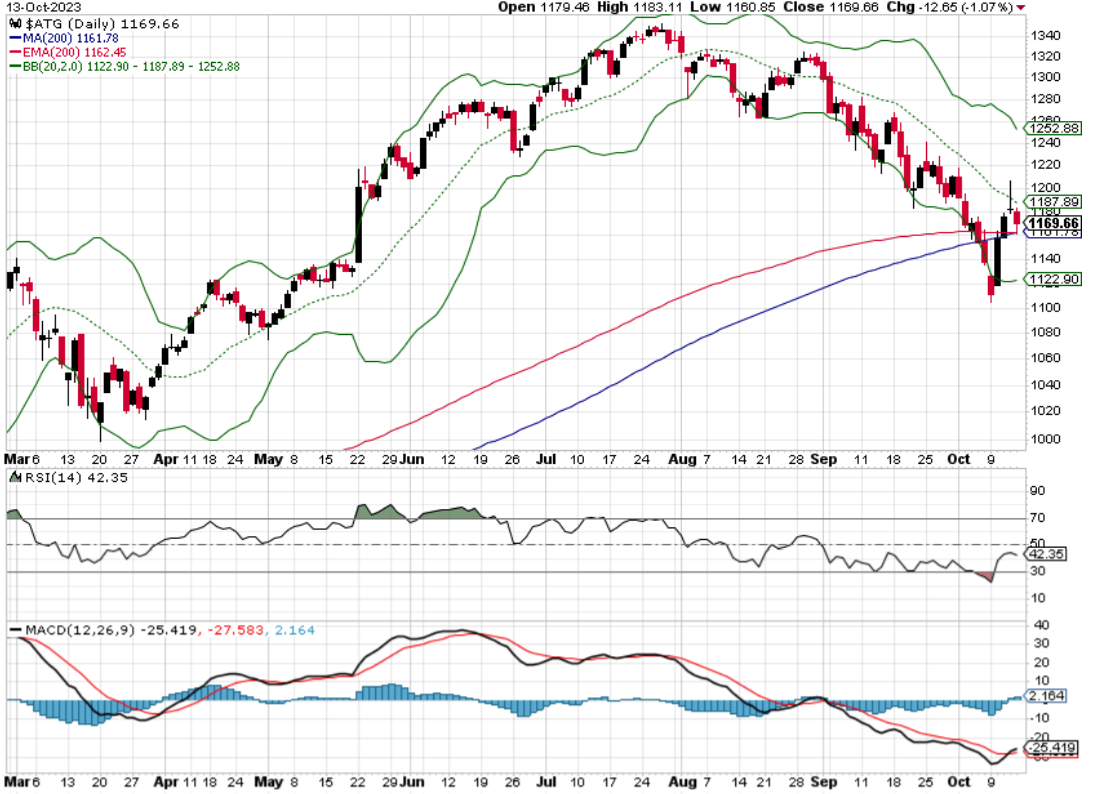Click the blue 2.164 value in MACD legend

click(x=294, y=630)
